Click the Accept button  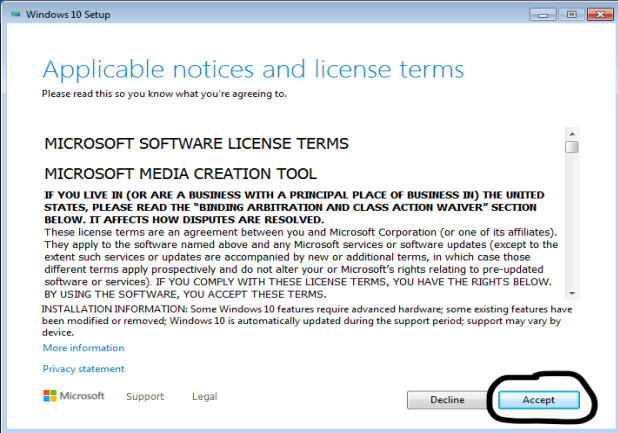pos(538,400)
